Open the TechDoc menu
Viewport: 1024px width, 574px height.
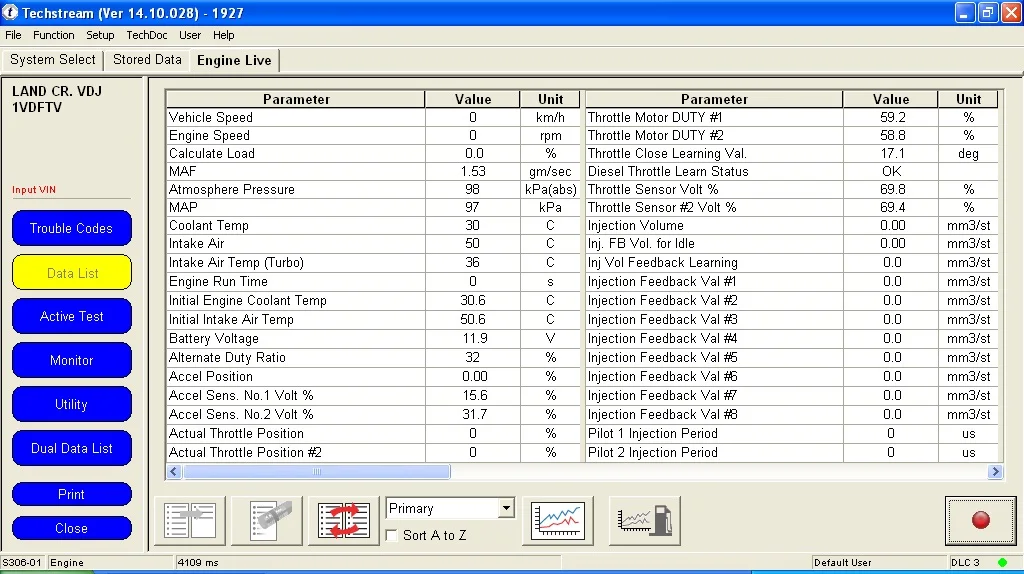coord(146,35)
